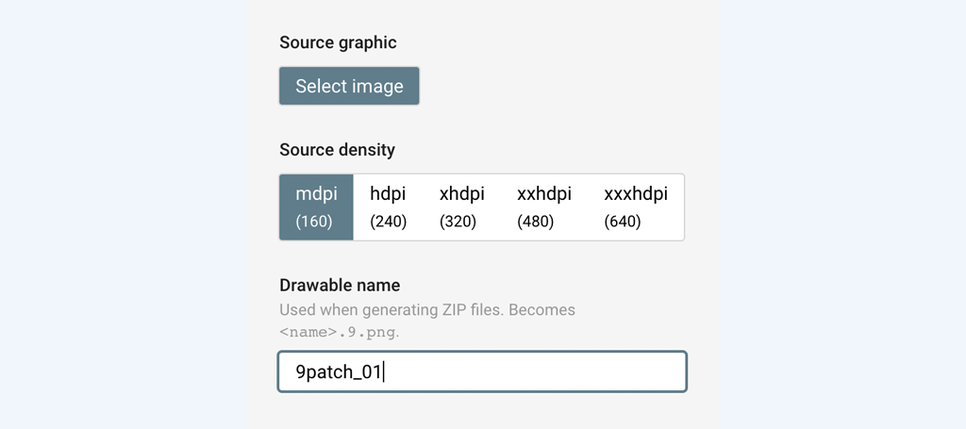Click the Source graphic heading
The image size is (966, 429).
click(338, 42)
